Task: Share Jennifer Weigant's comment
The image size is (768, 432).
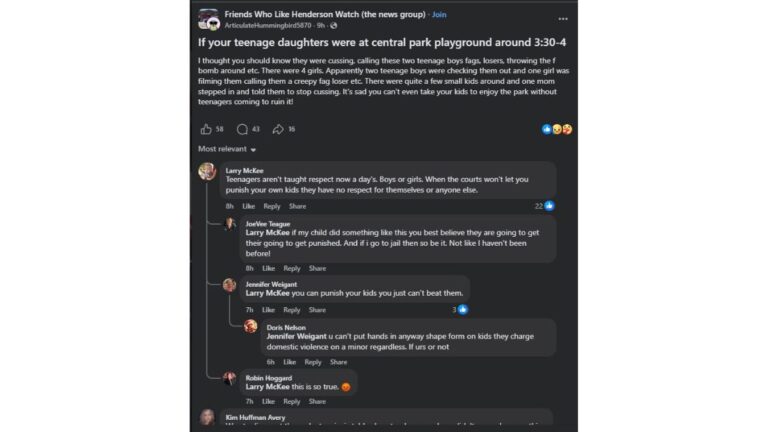Action: (x=317, y=310)
